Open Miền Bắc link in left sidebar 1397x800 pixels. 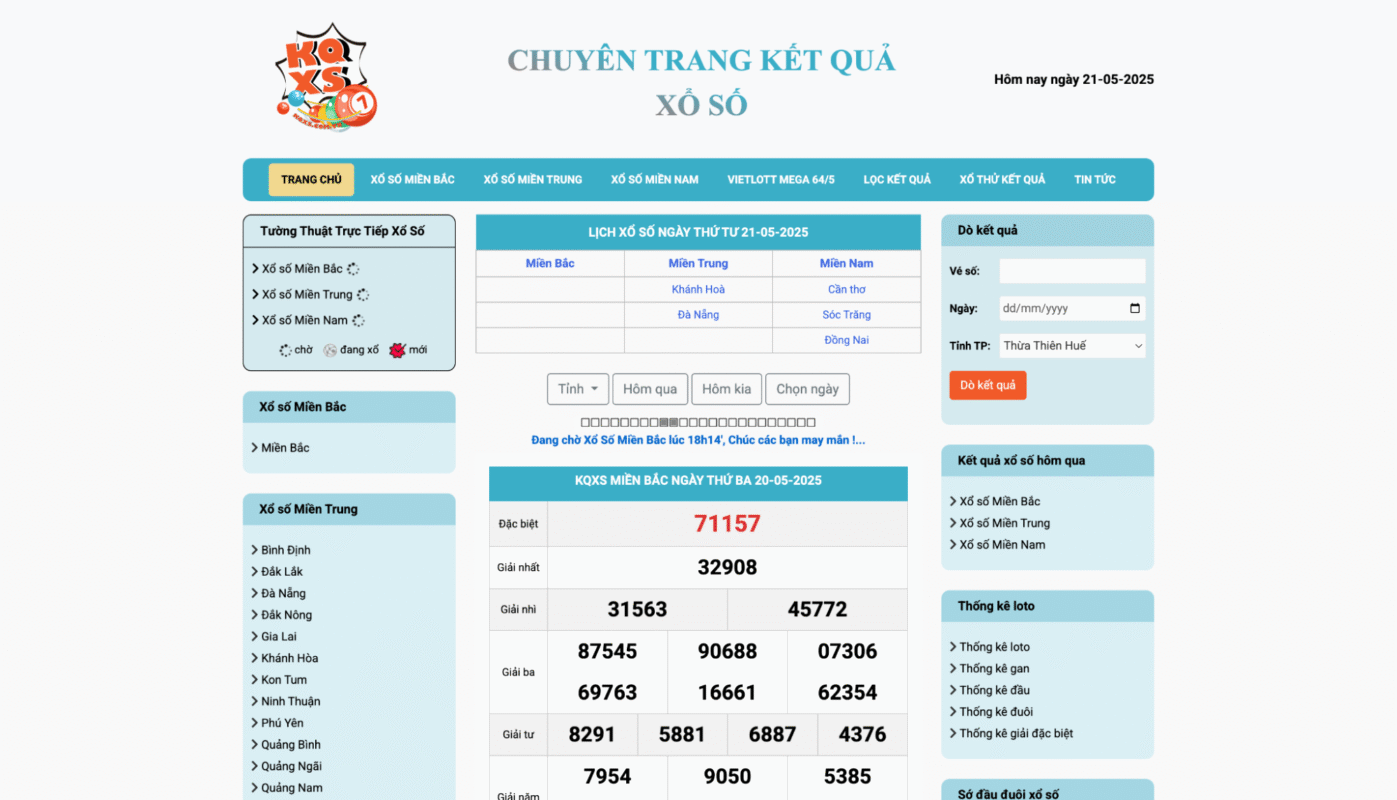285,448
